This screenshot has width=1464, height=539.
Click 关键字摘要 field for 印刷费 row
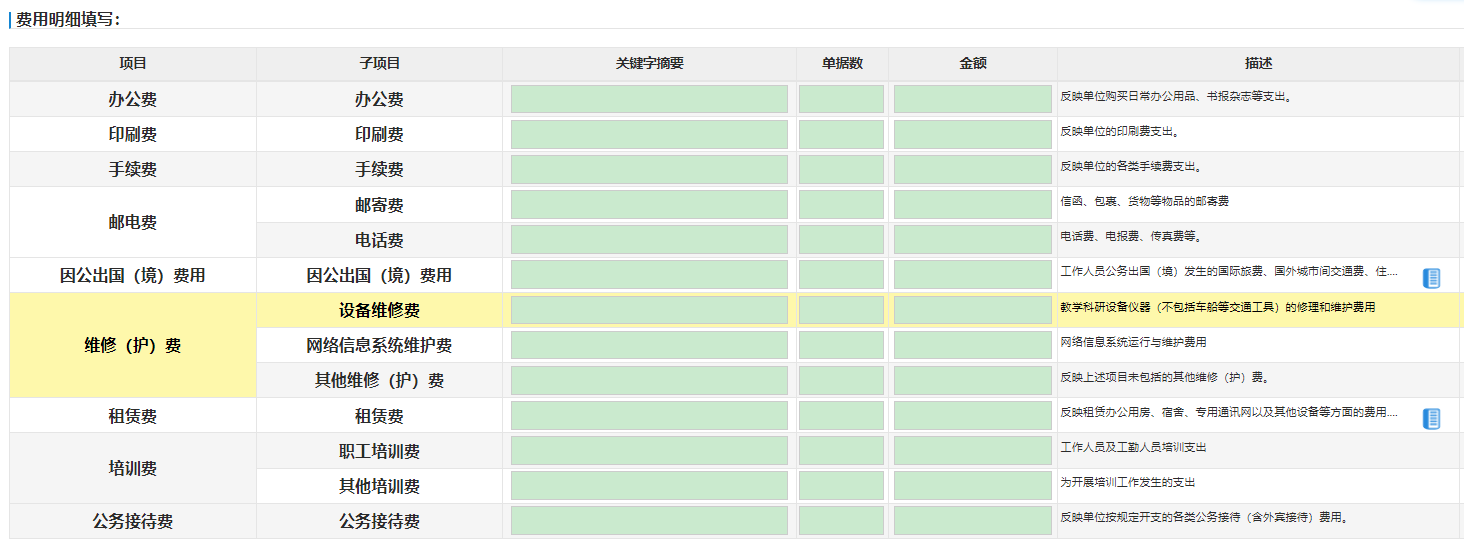tap(649, 134)
